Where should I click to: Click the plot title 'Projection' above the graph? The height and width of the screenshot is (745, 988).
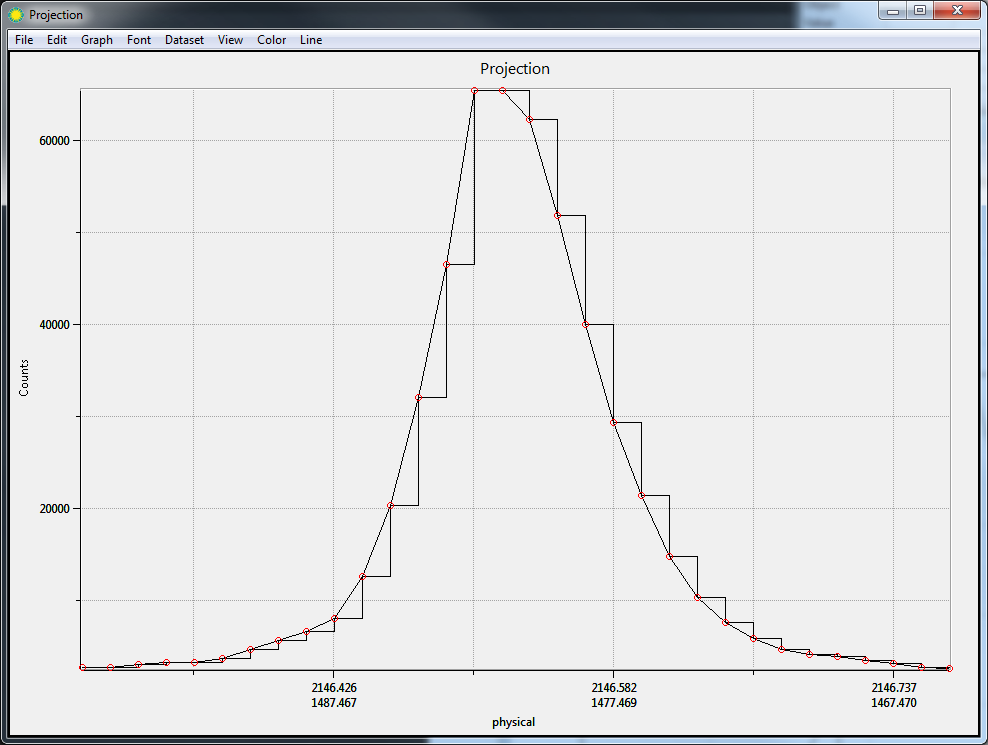tap(515, 69)
